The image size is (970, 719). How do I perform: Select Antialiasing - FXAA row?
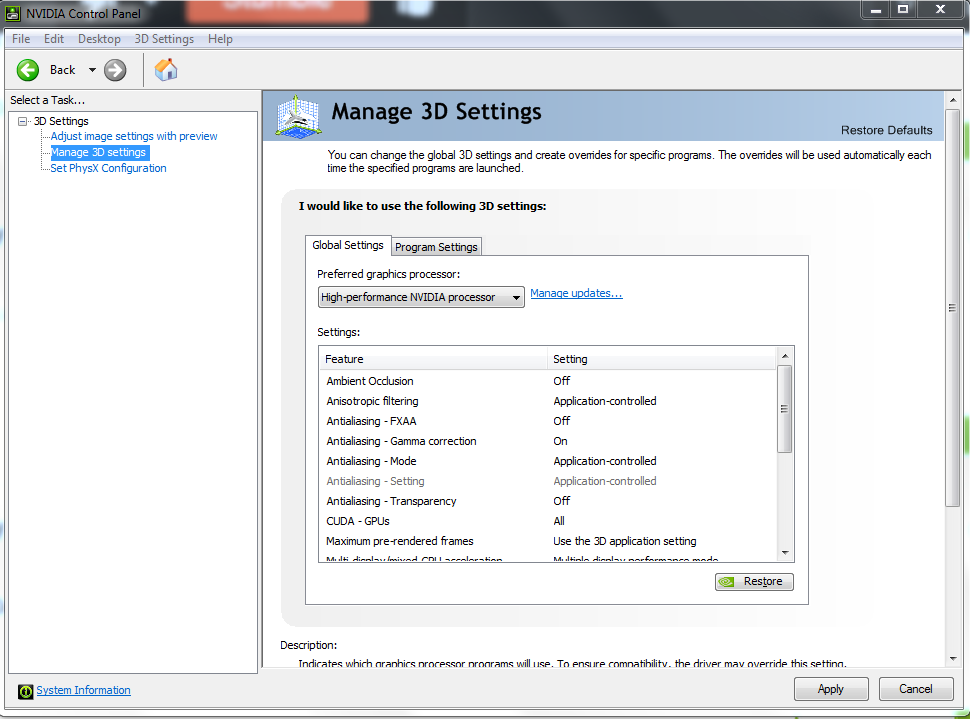[x=547, y=421]
